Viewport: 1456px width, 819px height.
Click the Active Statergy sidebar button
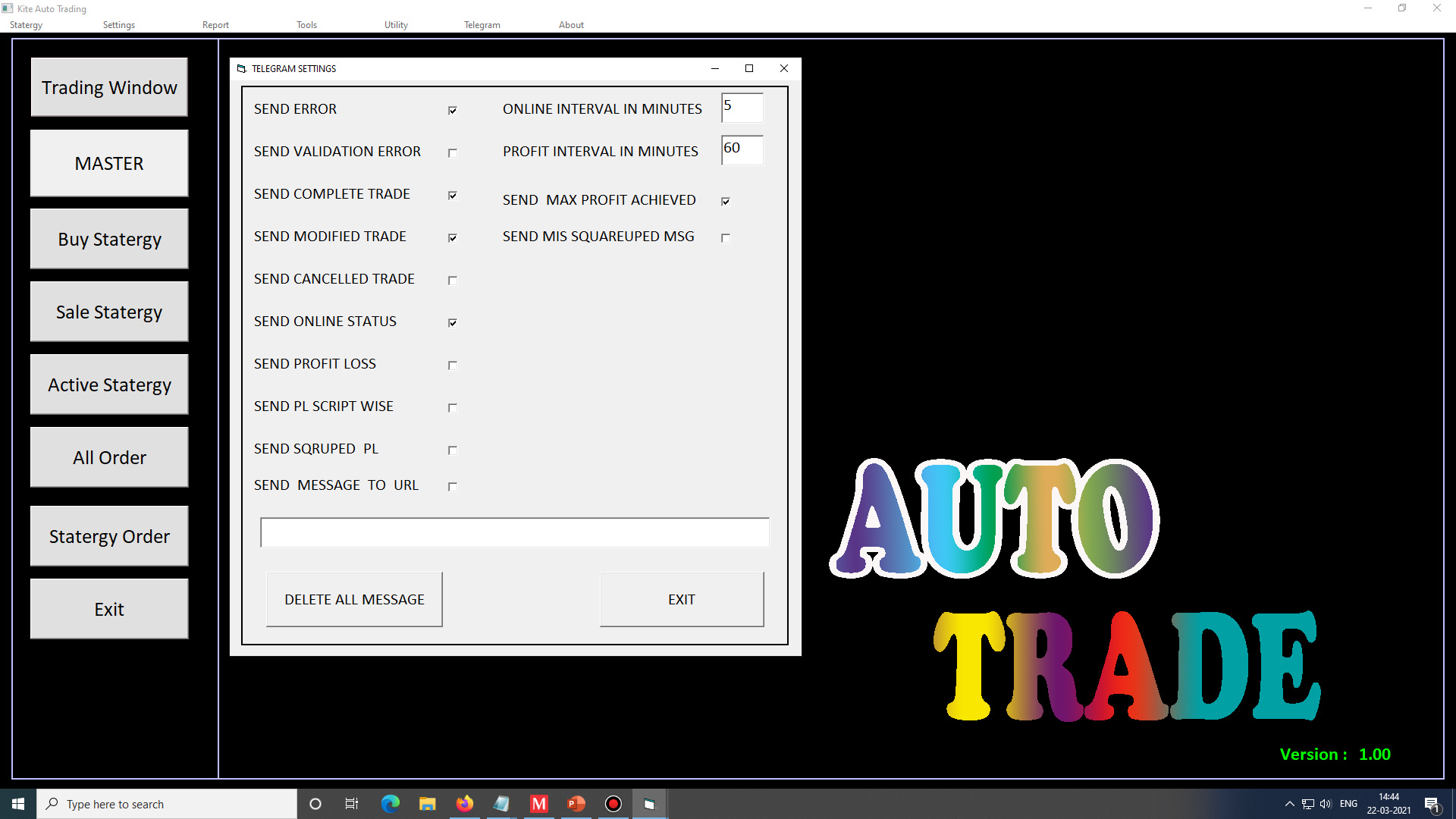(x=109, y=384)
